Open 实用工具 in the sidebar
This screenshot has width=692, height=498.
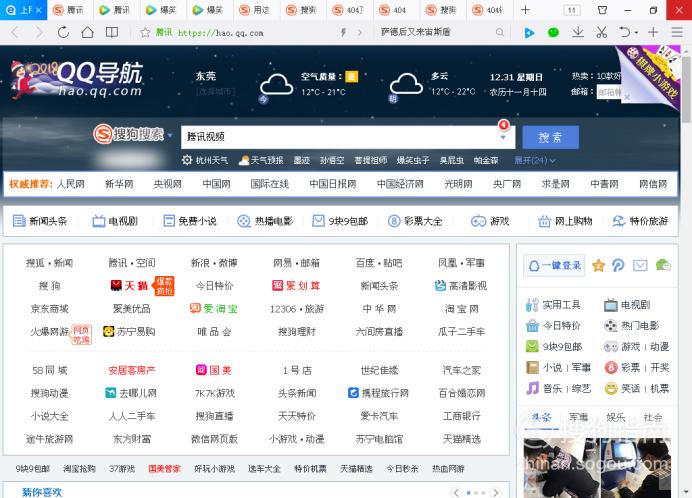click(x=553, y=305)
